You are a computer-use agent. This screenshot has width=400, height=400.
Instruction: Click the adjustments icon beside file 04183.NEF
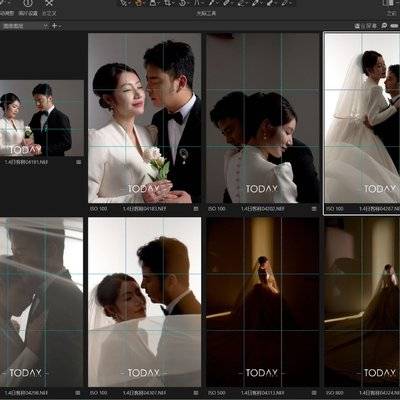(196, 209)
